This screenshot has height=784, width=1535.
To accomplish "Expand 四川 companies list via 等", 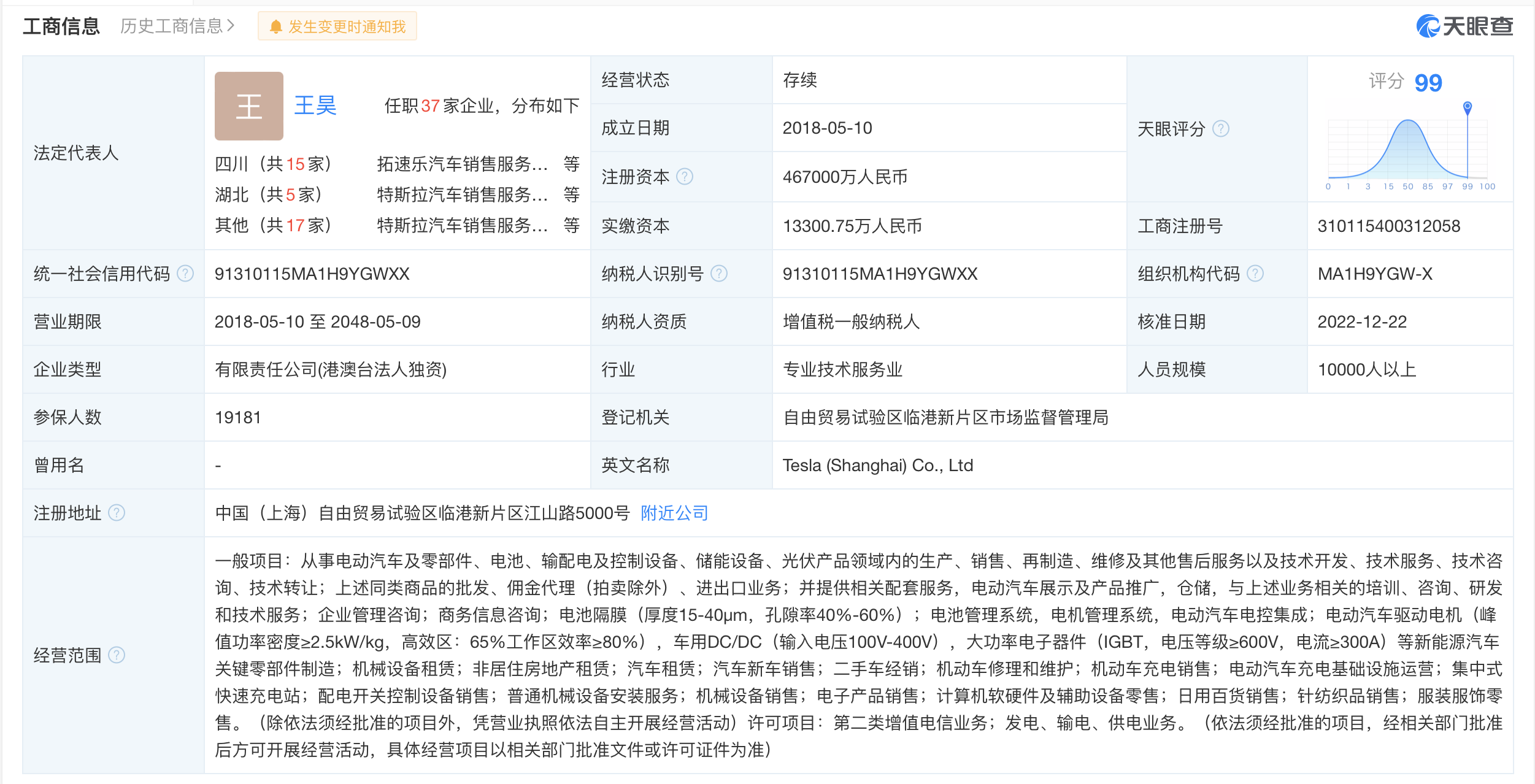I will click(571, 164).
